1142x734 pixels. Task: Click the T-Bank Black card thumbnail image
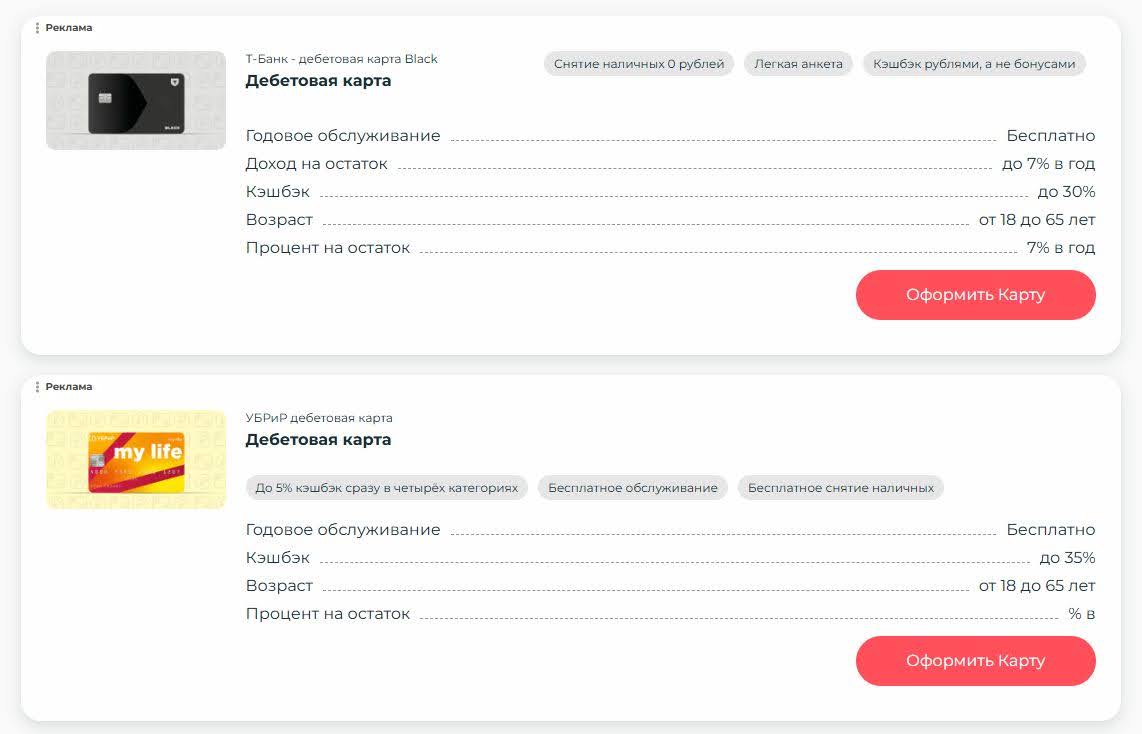pos(135,100)
